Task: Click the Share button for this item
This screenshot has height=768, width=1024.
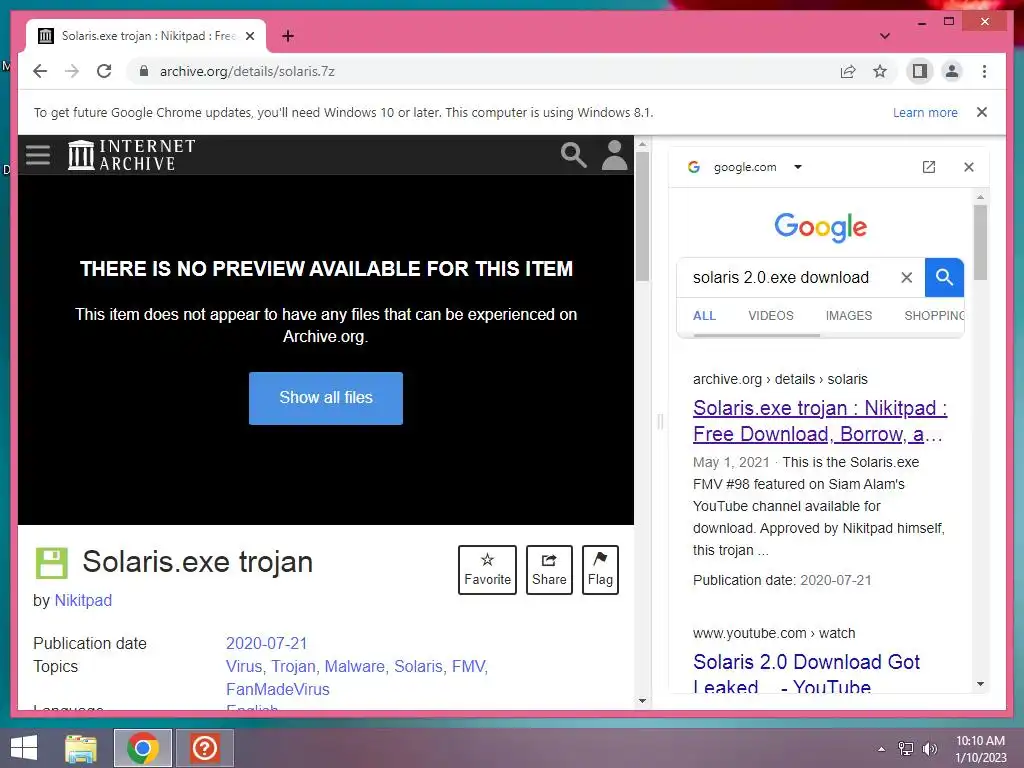Action: pos(549,569)
